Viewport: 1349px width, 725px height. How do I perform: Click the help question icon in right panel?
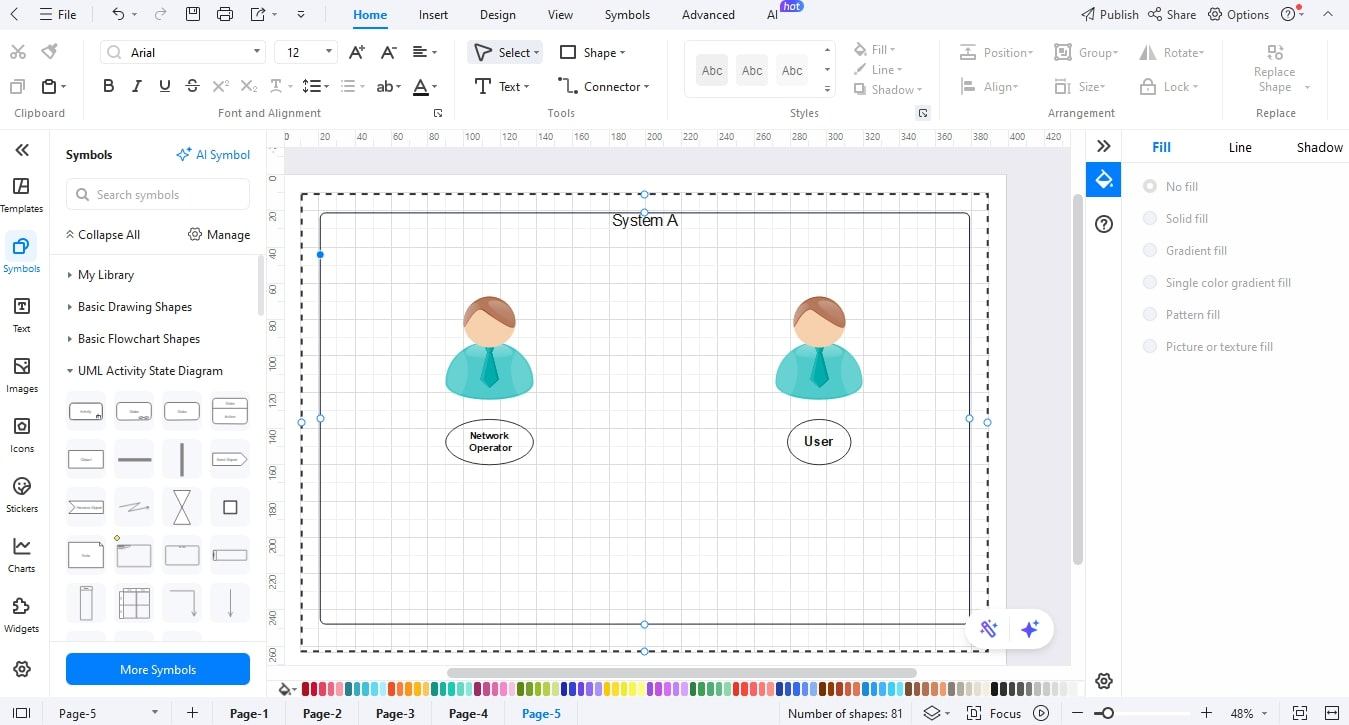pyautogui.click(x=1104, y=224)
